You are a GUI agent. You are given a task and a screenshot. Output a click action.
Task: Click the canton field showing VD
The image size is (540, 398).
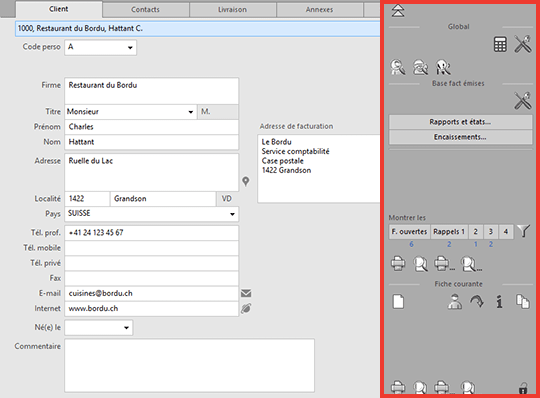pos(227,199)
